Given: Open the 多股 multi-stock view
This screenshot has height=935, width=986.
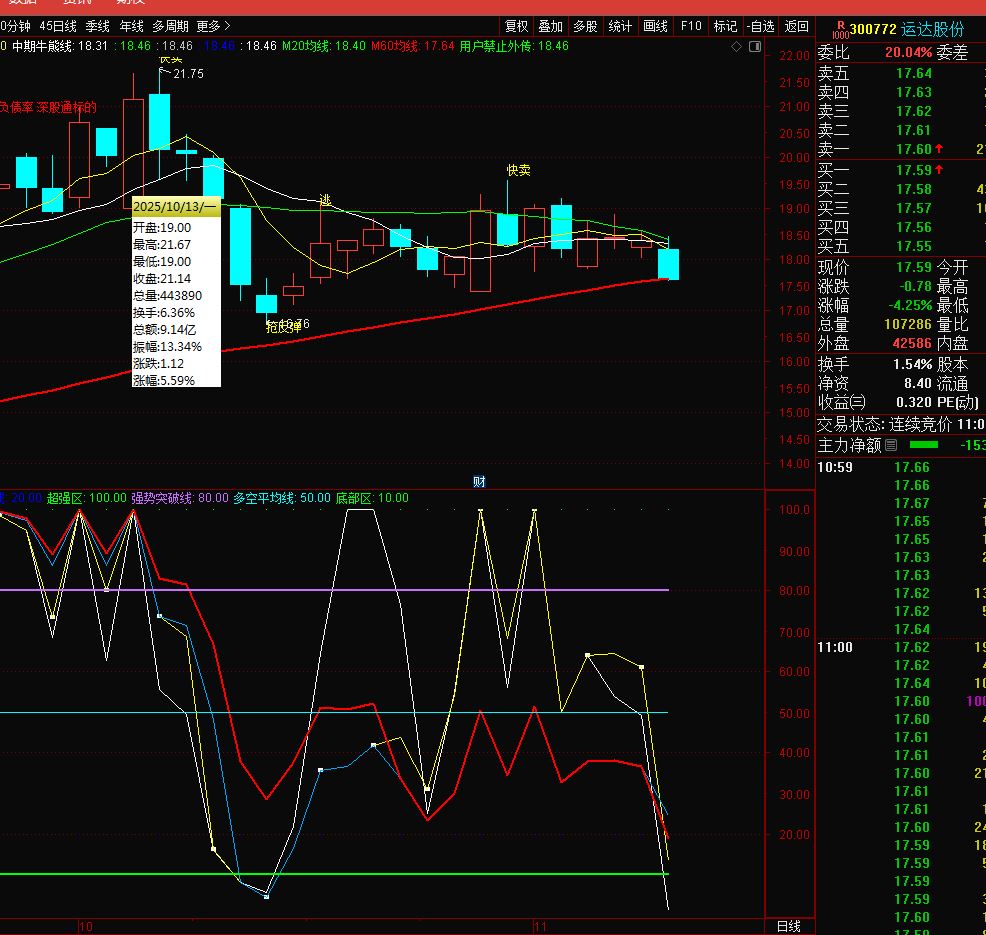Looking at the screenshot, I should click(x=585, y=26).
